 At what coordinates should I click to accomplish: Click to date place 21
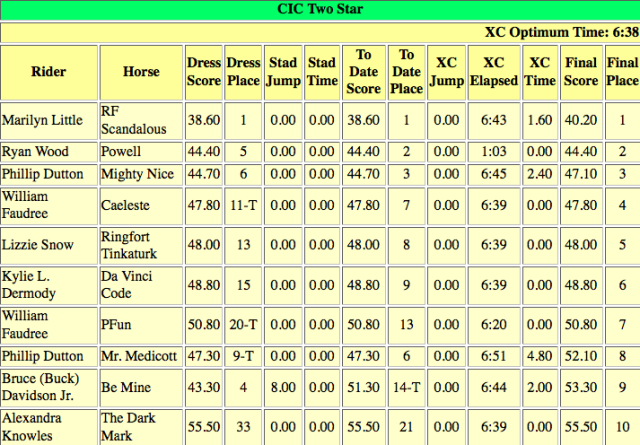(407, 427)
